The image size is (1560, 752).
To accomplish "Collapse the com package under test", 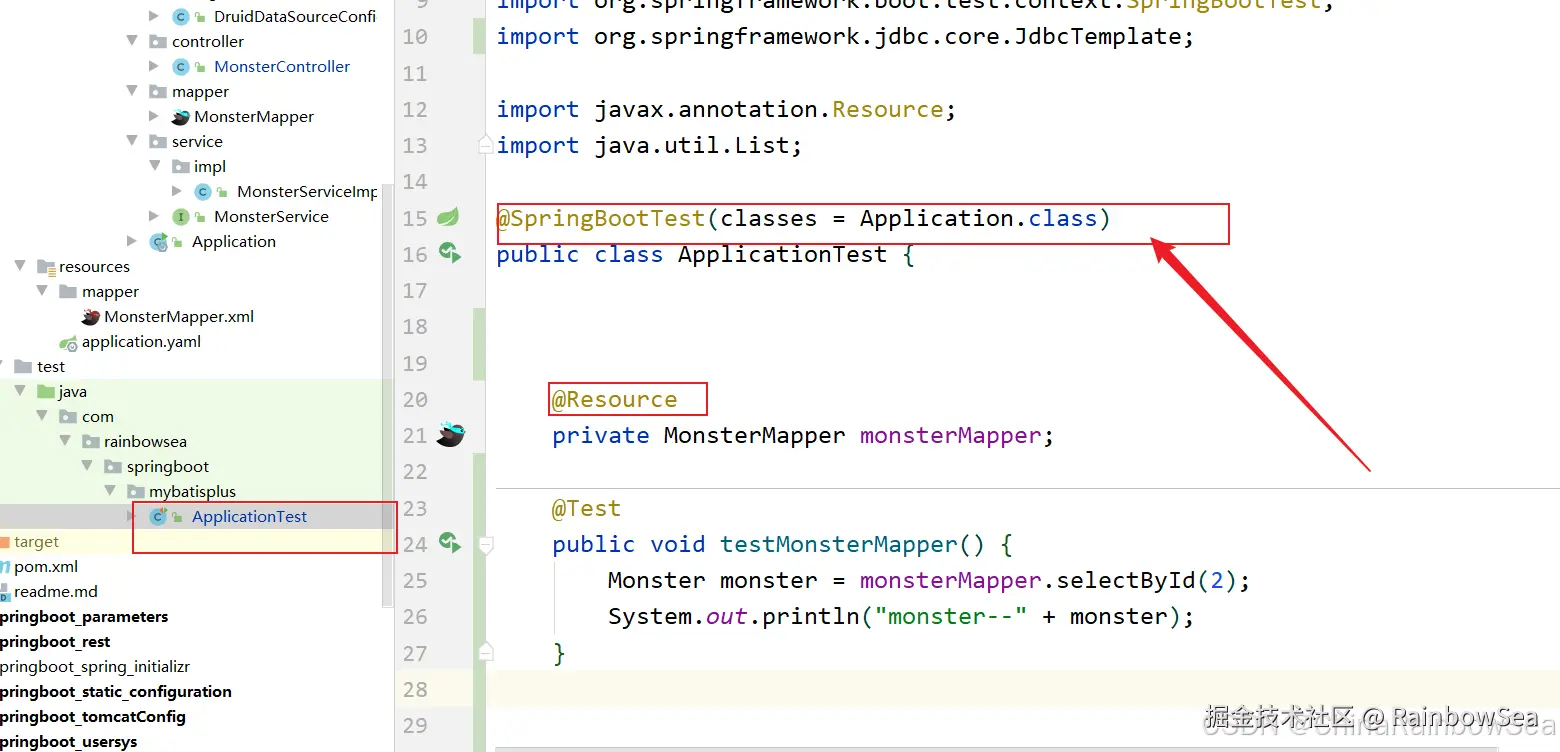I will tap(42, 416).
